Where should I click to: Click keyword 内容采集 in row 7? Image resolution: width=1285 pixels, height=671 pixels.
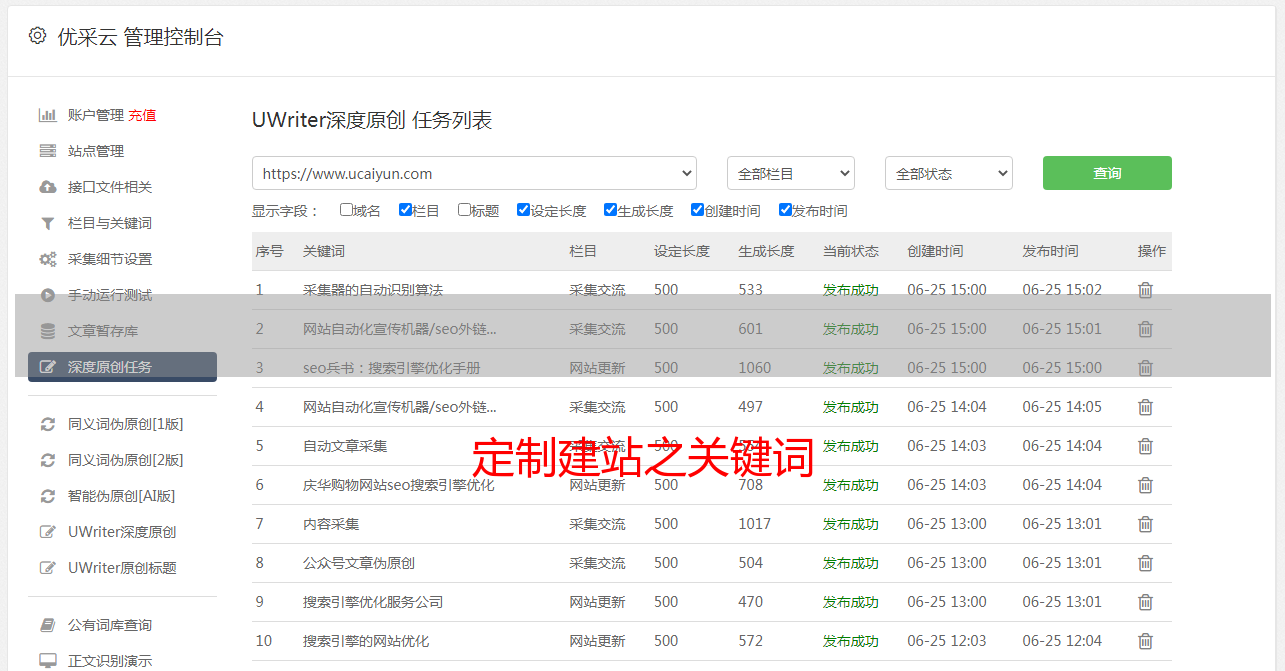click(331, 524)
